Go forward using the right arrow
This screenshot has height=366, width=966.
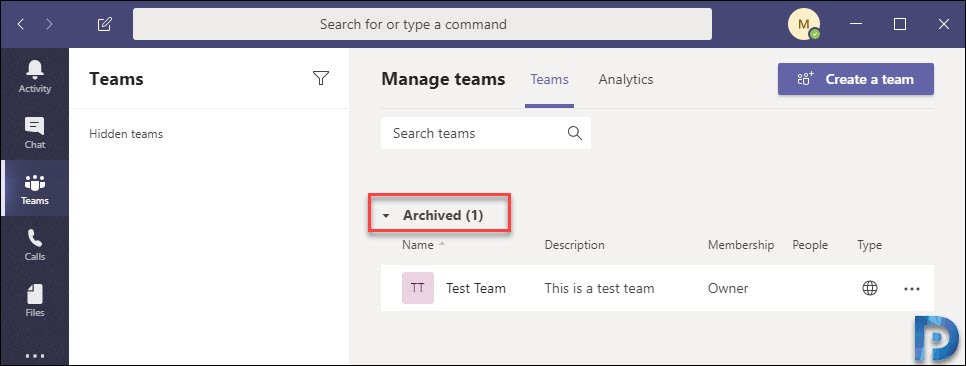pos(49,25)
